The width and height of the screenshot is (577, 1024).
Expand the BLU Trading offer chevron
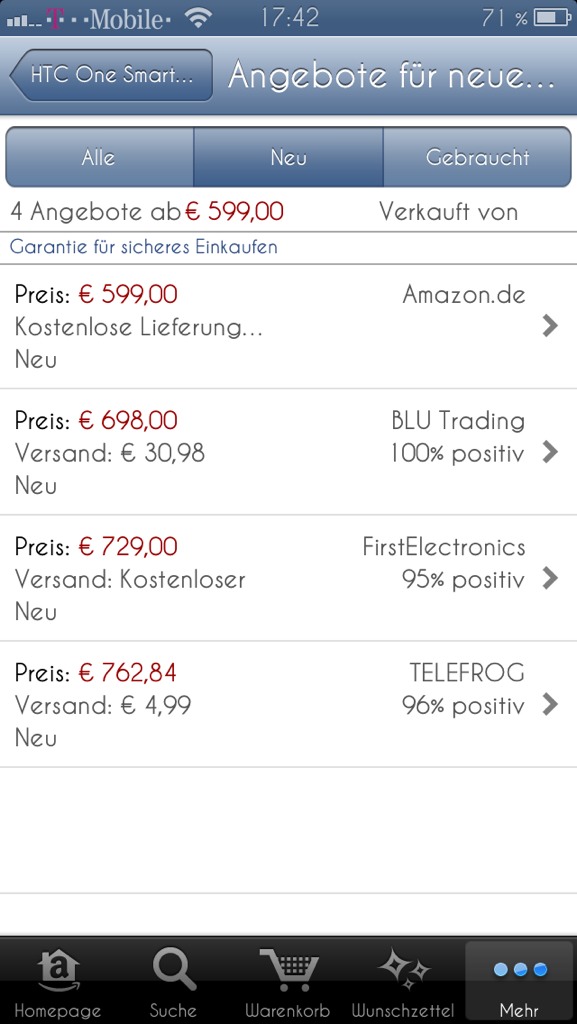click(x=550, y=452)
